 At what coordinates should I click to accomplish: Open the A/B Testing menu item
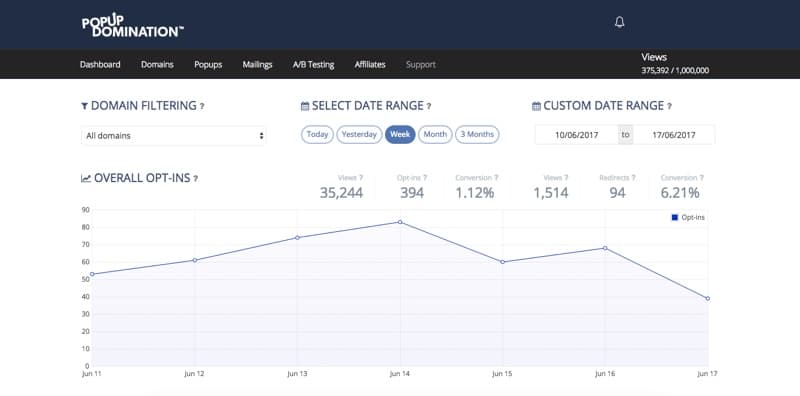tap(313, 65)
